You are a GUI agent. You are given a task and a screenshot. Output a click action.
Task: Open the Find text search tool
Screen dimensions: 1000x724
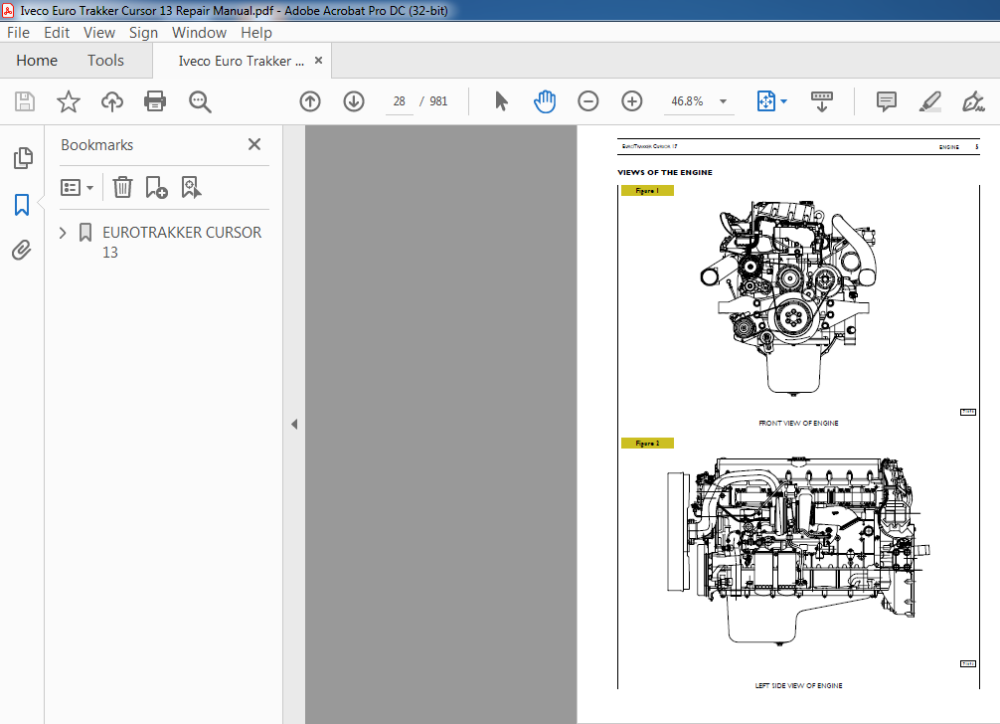click(x=200, y=101)
